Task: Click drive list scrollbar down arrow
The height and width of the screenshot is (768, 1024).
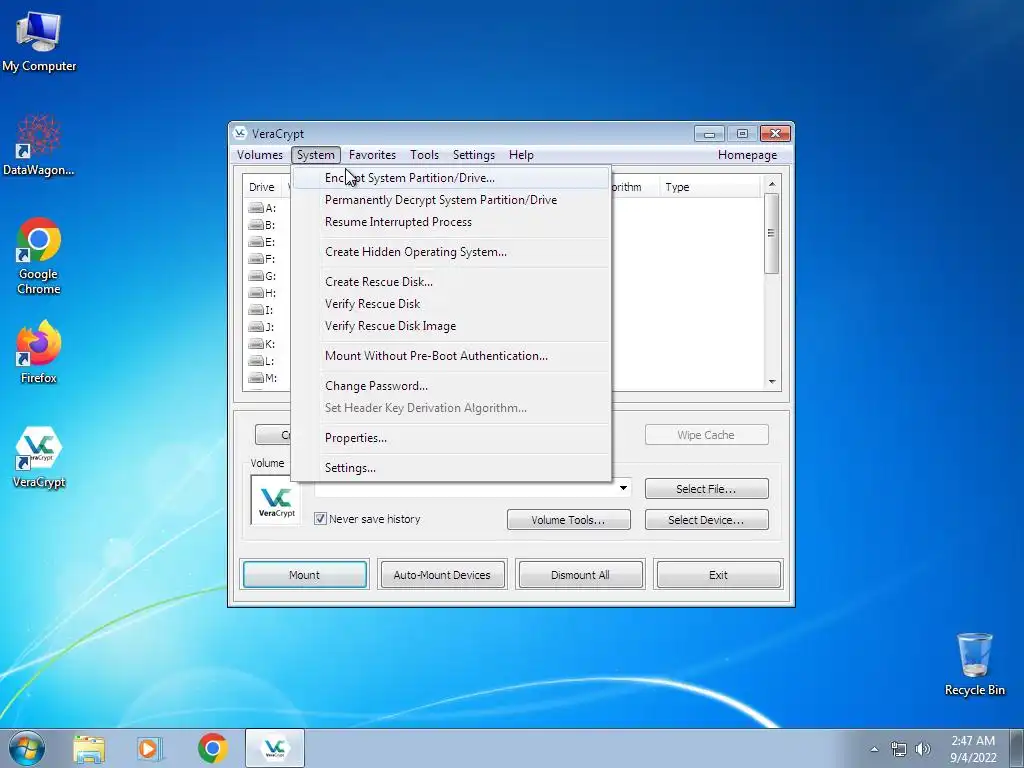Action: click(772, 381)
